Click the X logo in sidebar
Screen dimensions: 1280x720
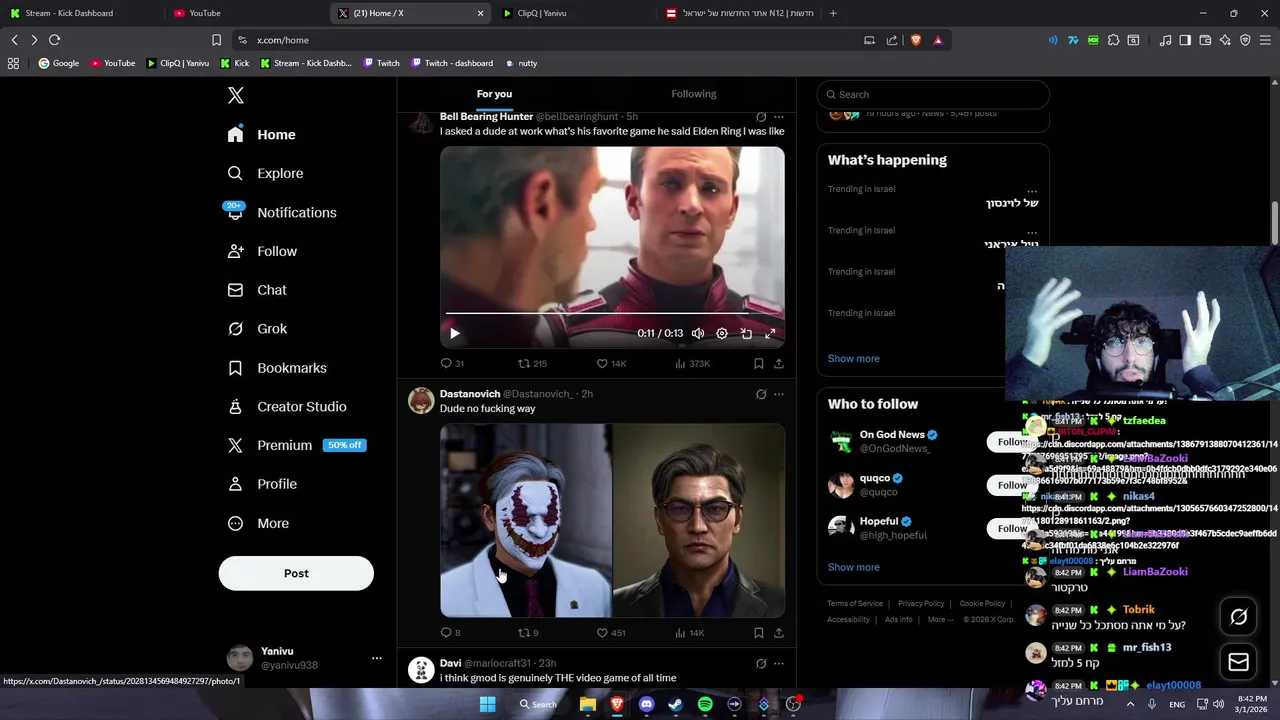[x=236, y=96]
